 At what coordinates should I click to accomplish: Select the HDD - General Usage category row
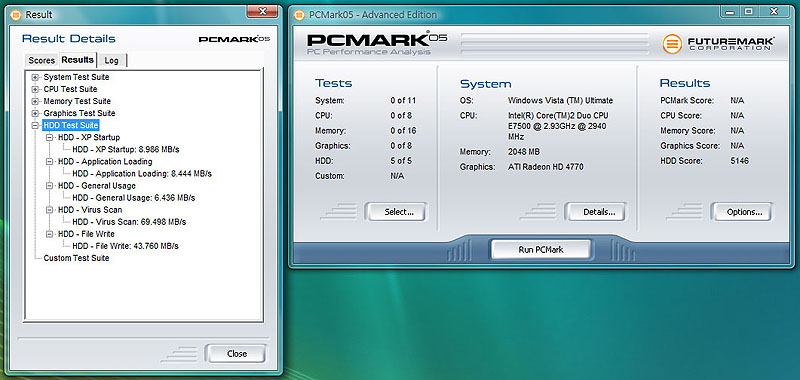tap(96, 186)
